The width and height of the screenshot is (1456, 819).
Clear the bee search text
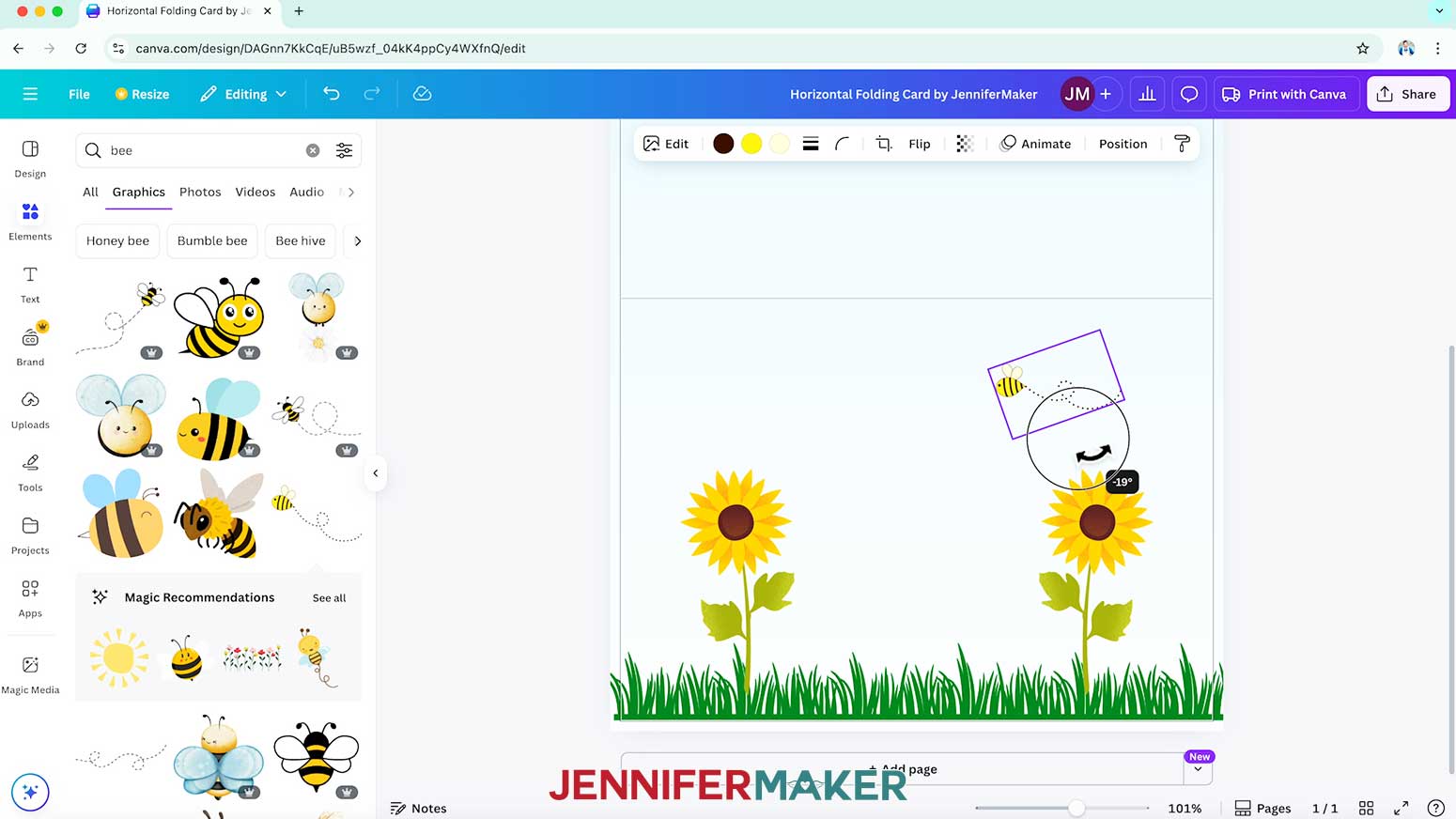[x=313, y=150]
